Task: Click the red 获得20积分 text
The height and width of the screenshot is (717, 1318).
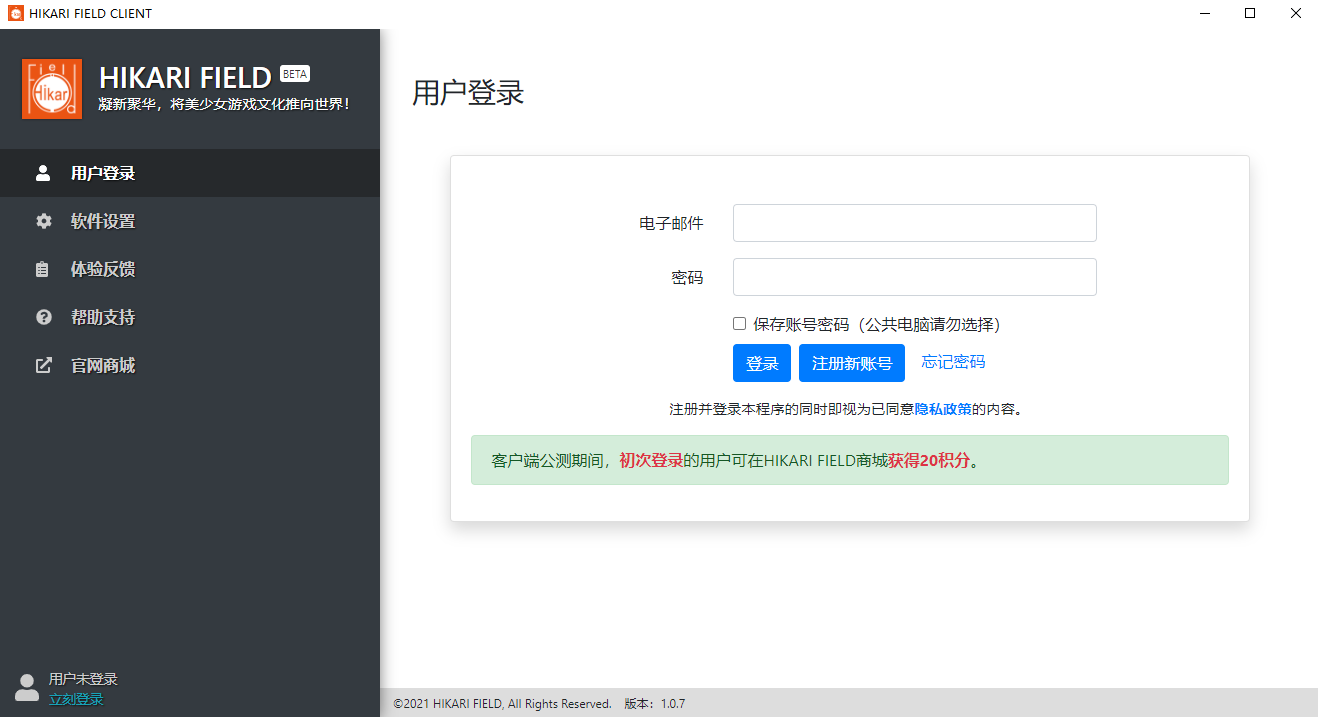Action: click(929, 460)
